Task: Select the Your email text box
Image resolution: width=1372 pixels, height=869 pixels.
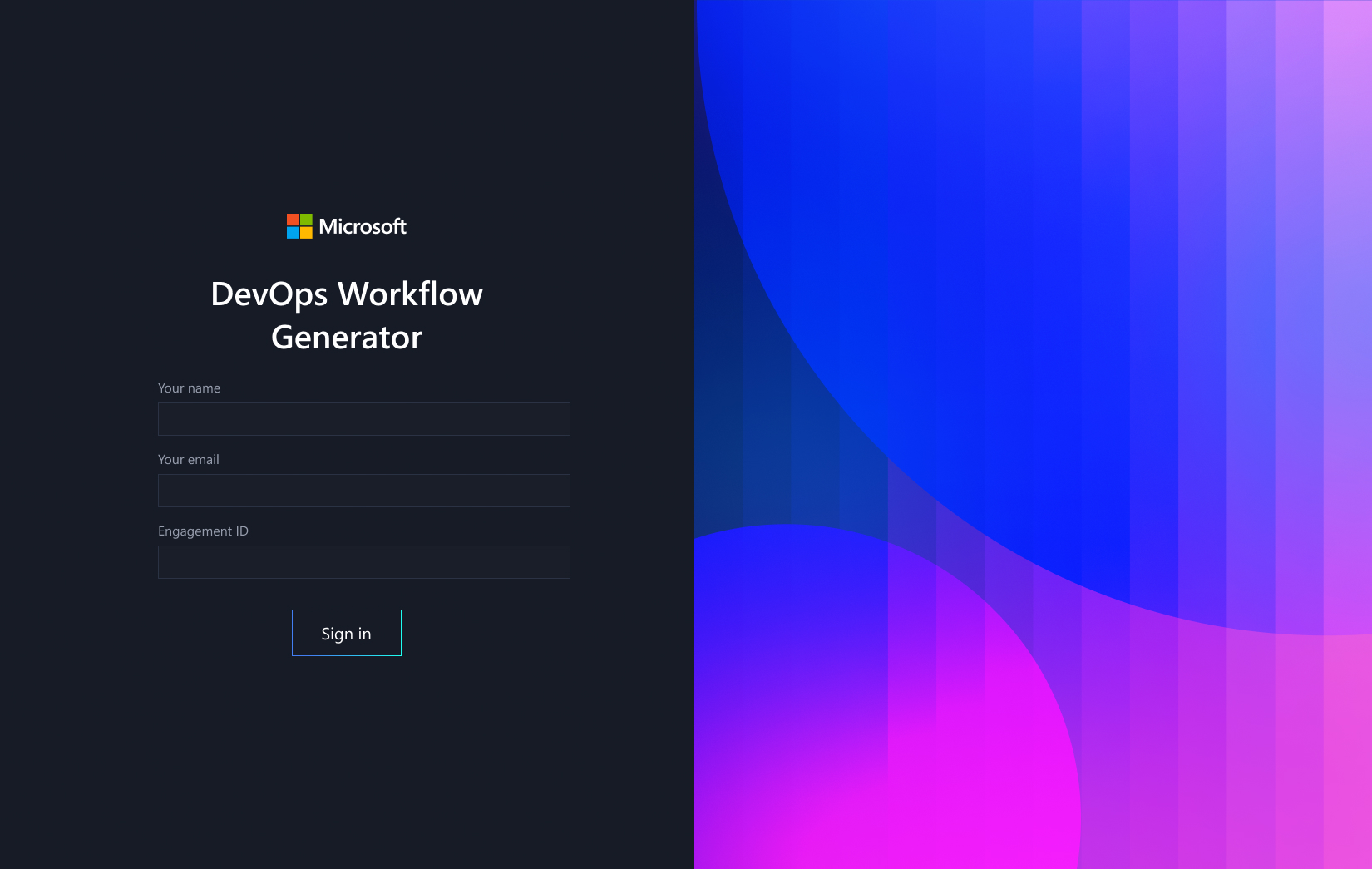Action: (364, 491)
